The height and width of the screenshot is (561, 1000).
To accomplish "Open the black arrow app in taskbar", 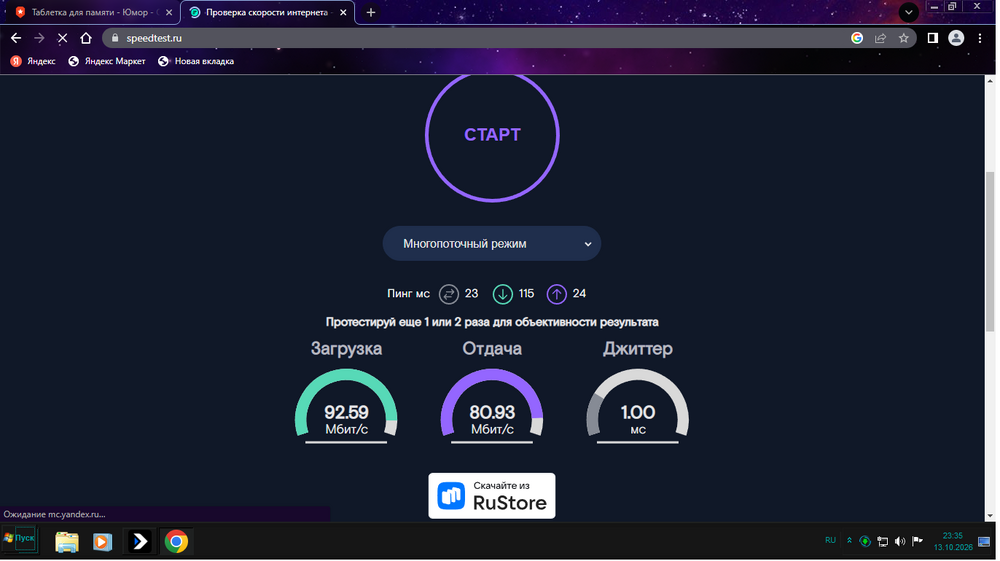I will point(140,542).
